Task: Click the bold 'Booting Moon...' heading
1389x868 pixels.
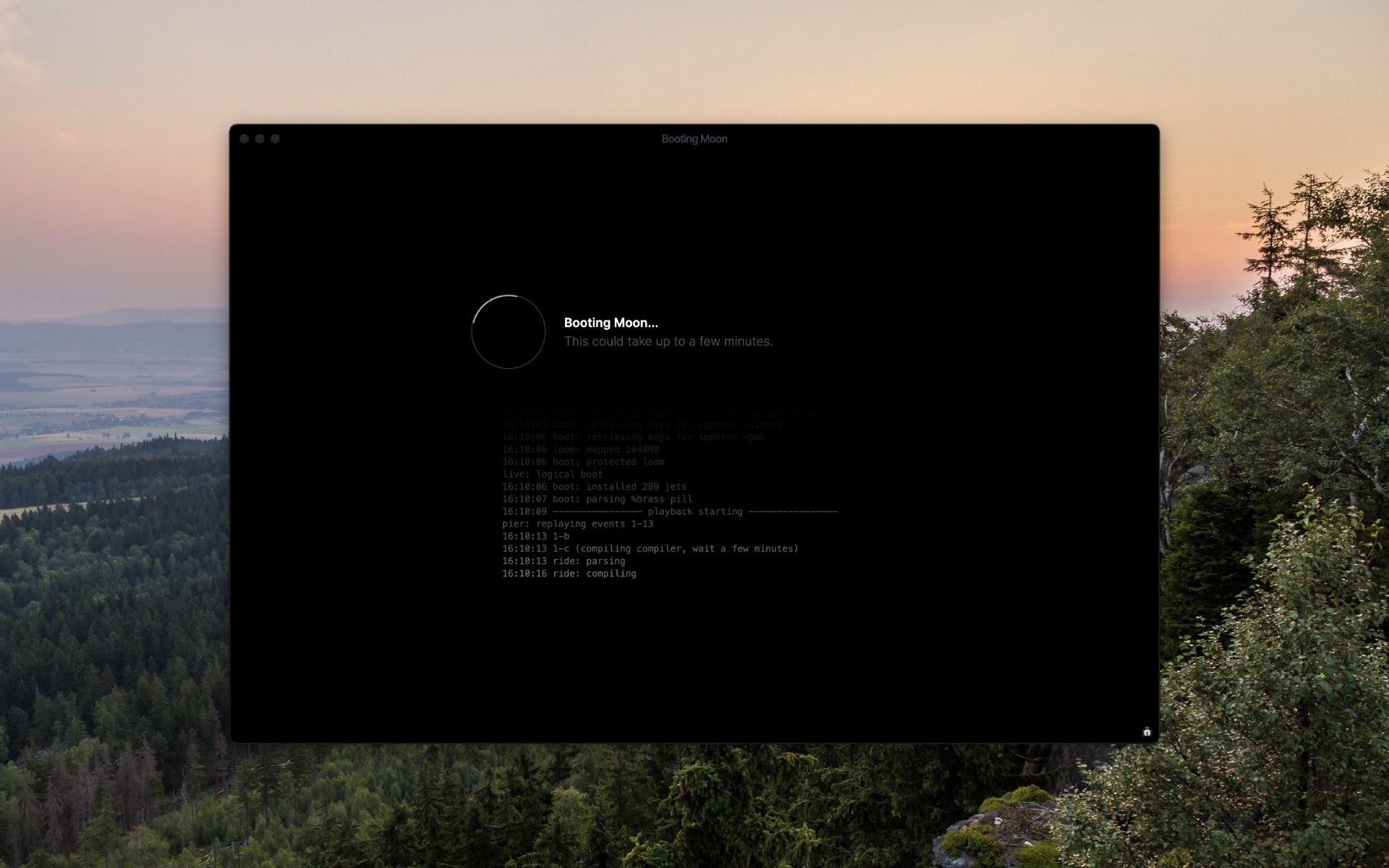Action: (611, 323)
